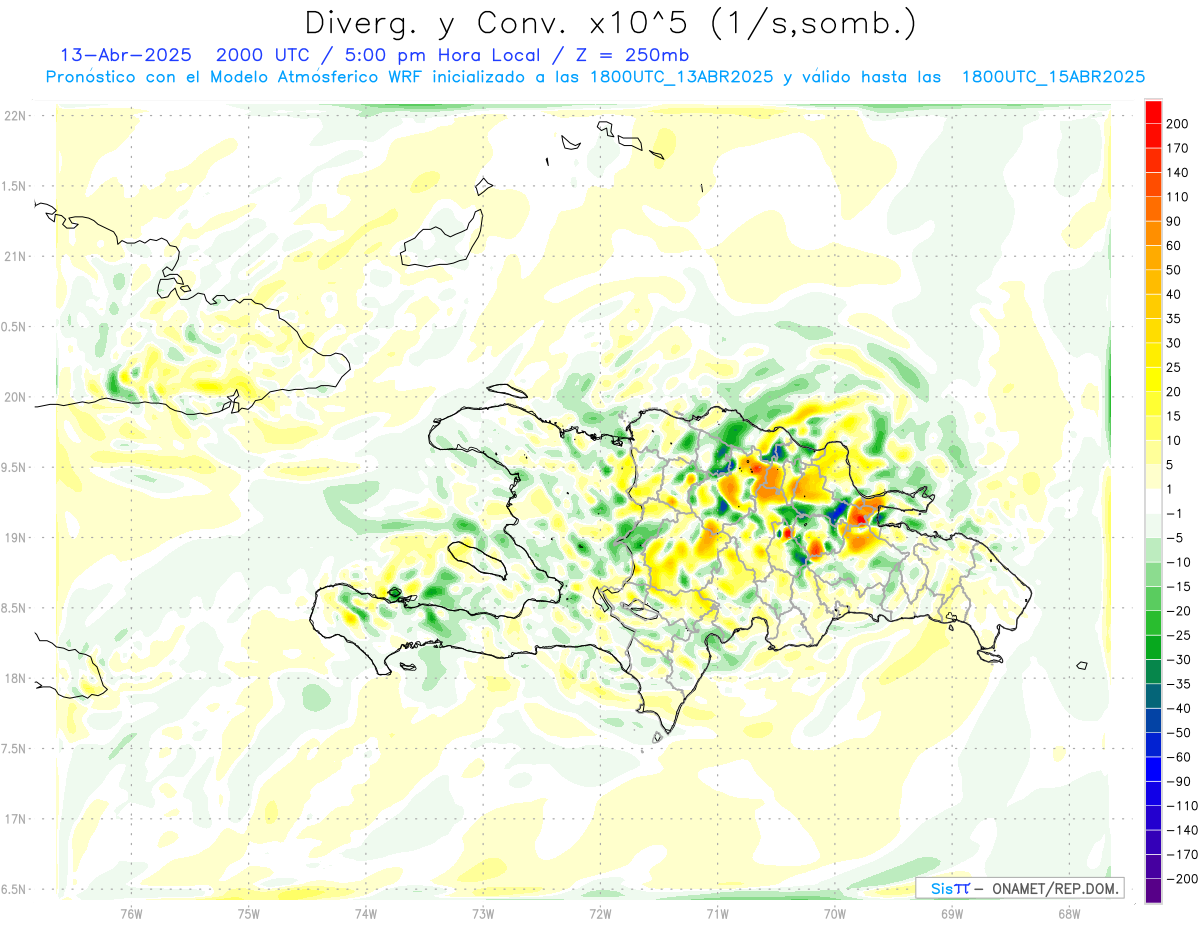This screenshot has height=927, width=1200.
Task: Click the '76W' longitude label
Action: click(x=131, y=913)
